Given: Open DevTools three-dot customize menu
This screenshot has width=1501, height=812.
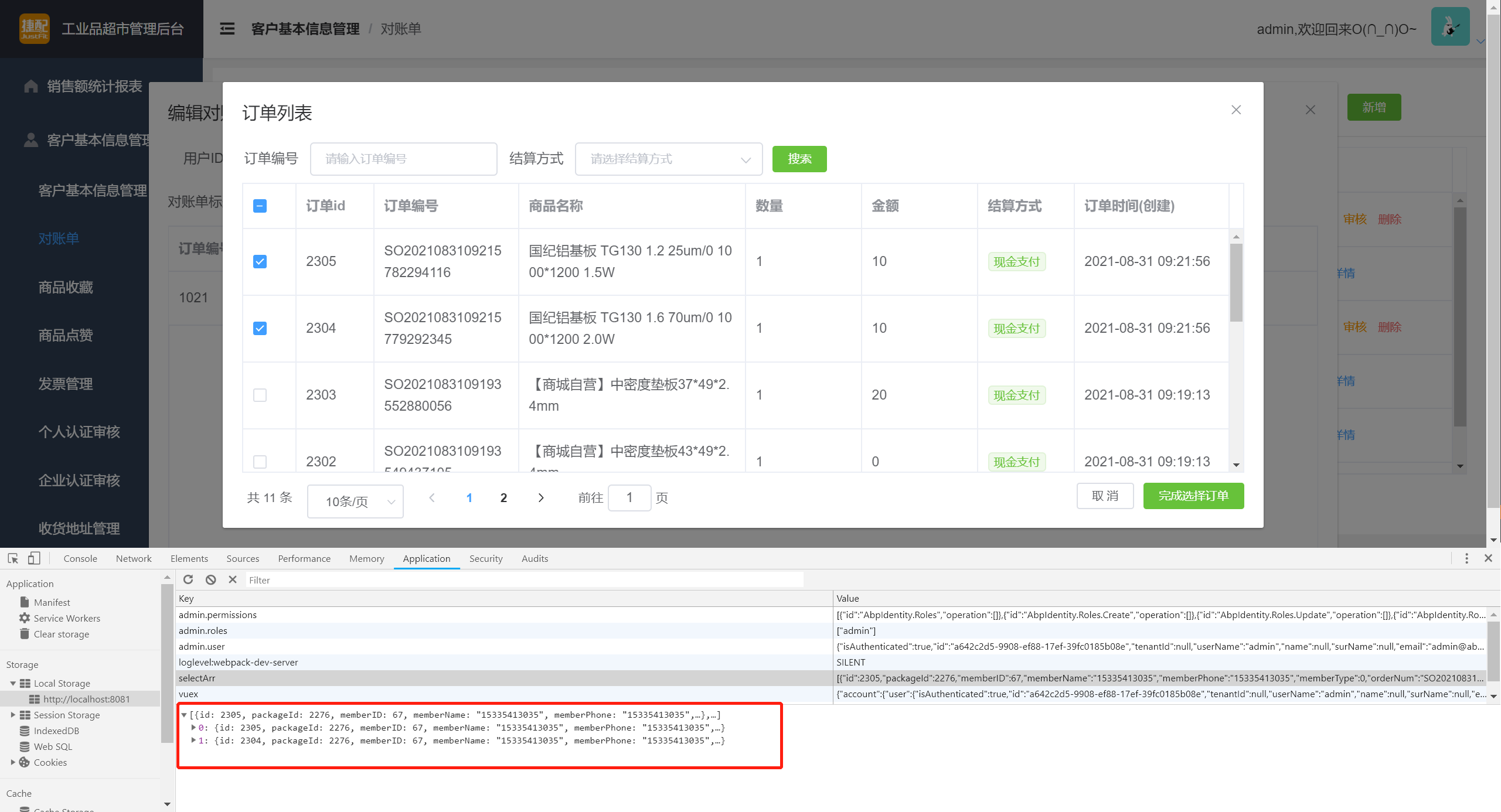Looking at the screenshot, I should [x=1466, y=558].
